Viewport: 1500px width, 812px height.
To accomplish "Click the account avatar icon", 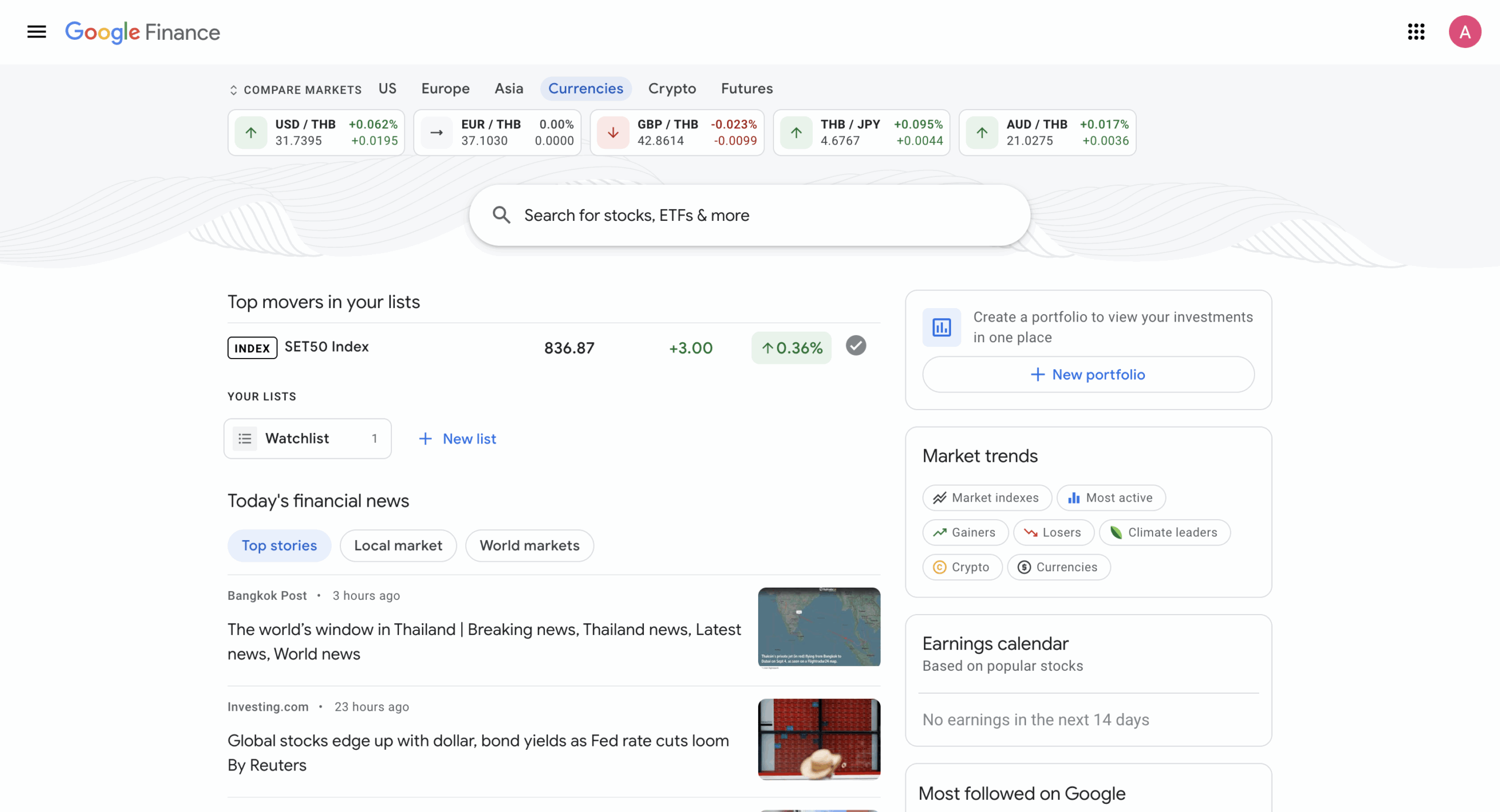I will pyautogui.click(x=1464, y=32).
